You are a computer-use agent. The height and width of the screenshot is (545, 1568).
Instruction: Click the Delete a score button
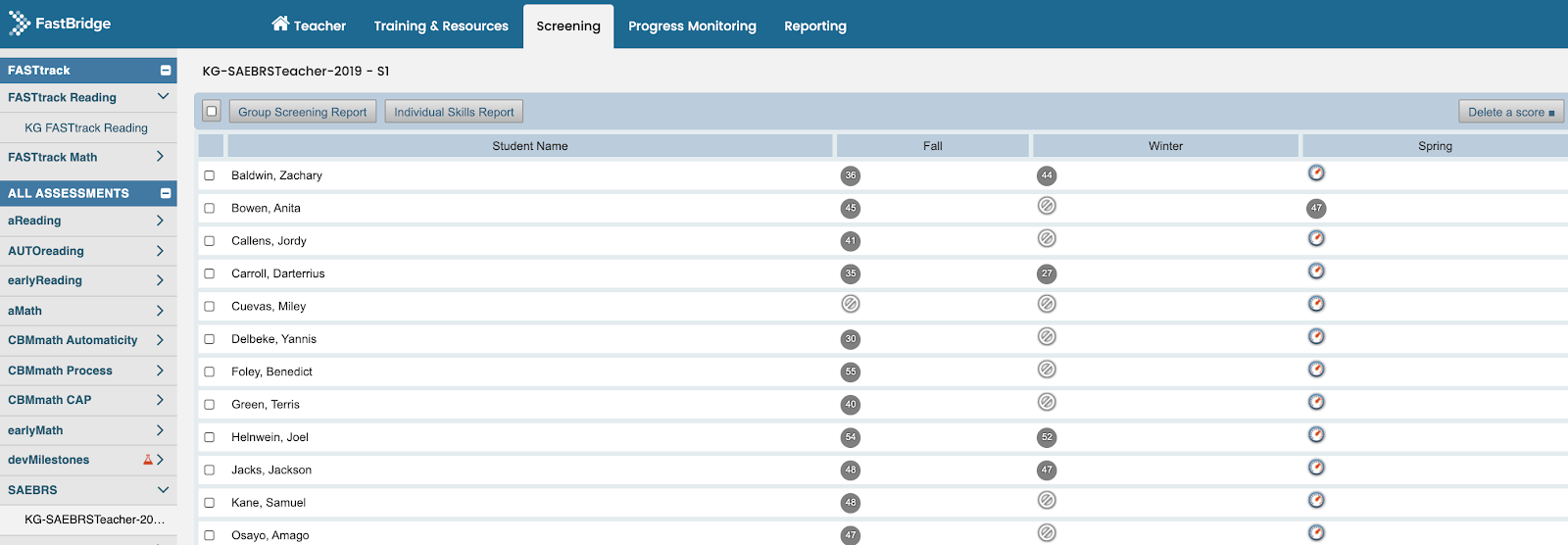click(1511, 112)
